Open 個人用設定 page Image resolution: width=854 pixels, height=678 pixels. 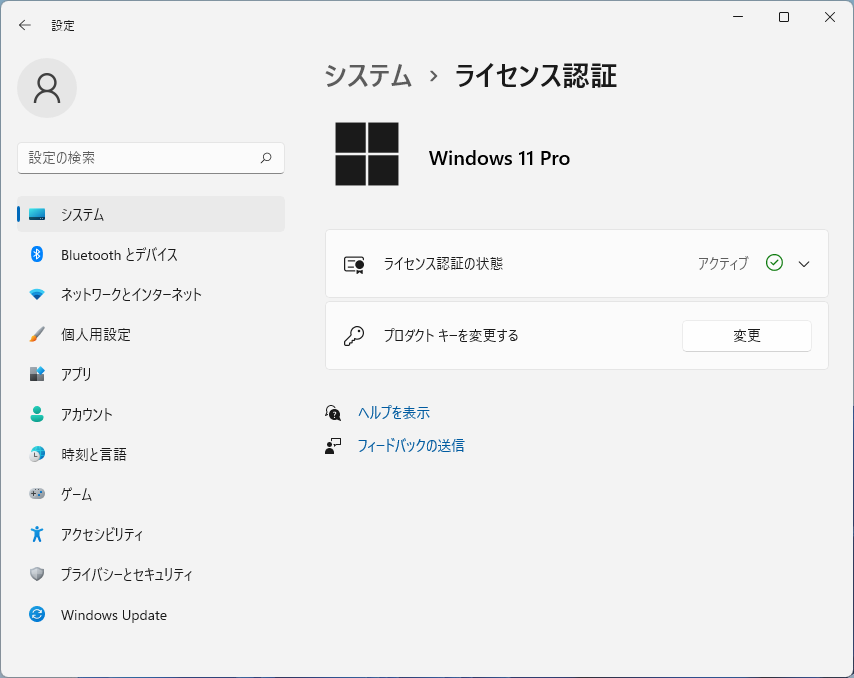tap(151, 334)
